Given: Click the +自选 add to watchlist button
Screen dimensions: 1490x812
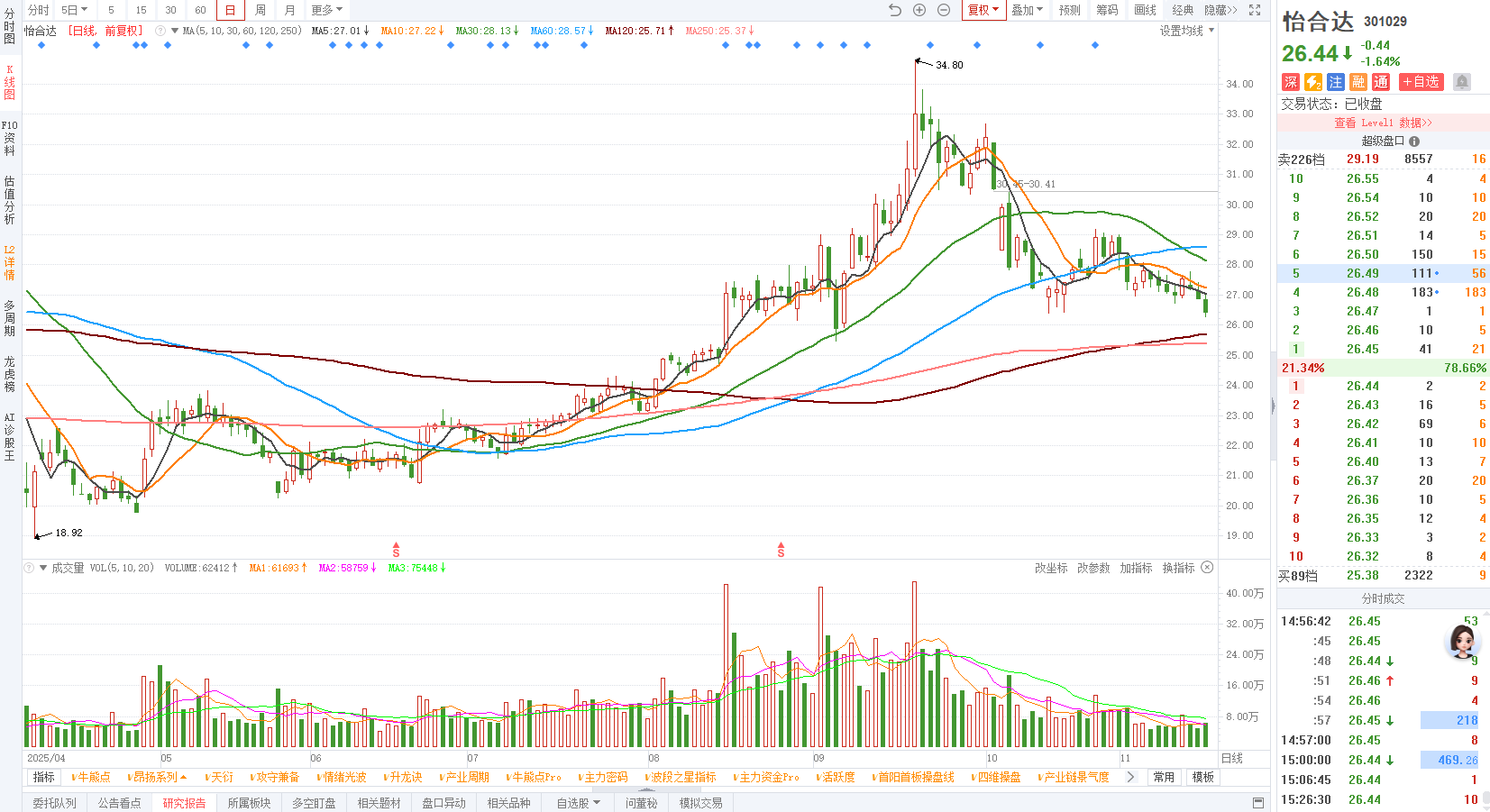Looking at the screenshot, I should pyautogui.click(x=1421, y=82).
